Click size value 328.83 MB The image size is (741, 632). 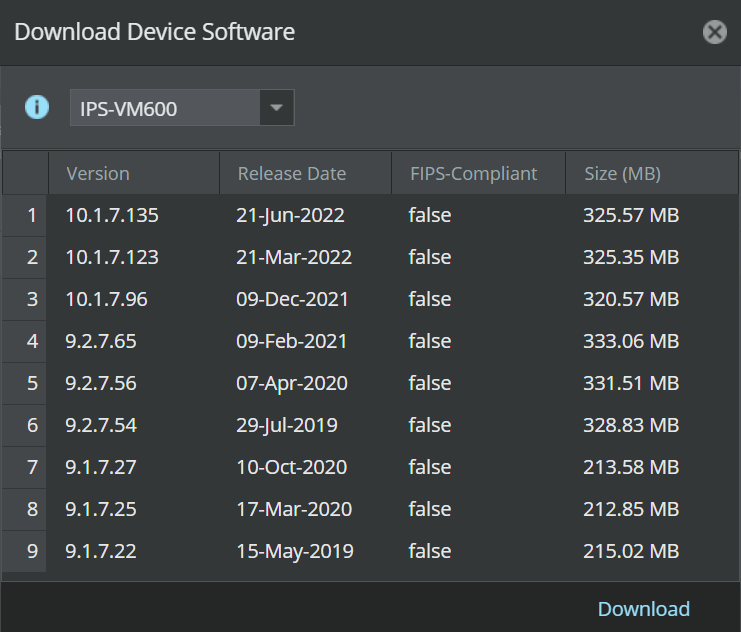(x=631, y=425)
